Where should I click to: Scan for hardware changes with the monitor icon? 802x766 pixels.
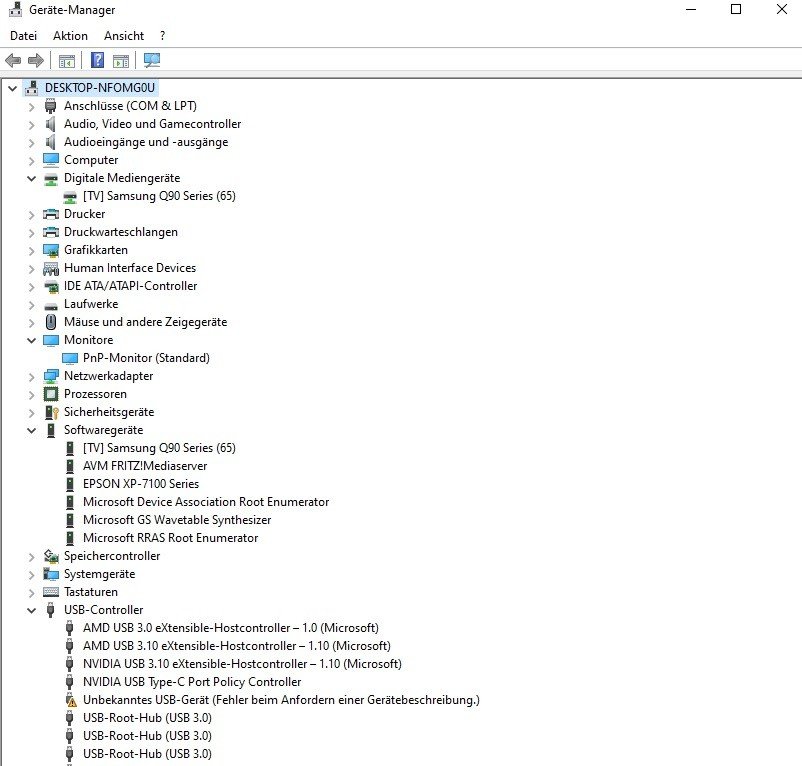pyautogui.click(x=152, y=60)
